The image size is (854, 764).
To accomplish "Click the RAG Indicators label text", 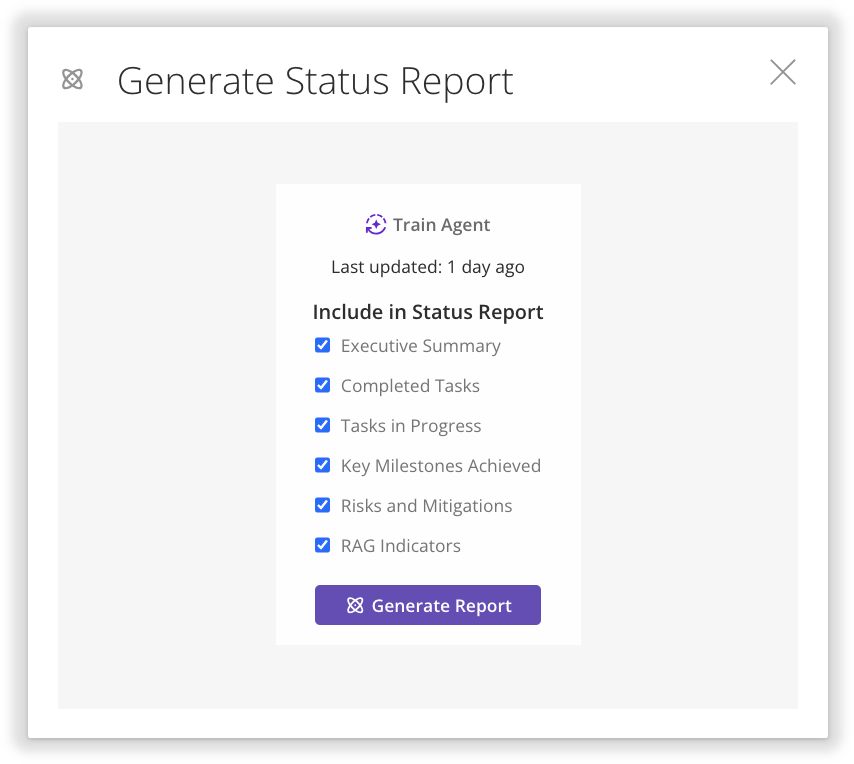I will [400, 545].
